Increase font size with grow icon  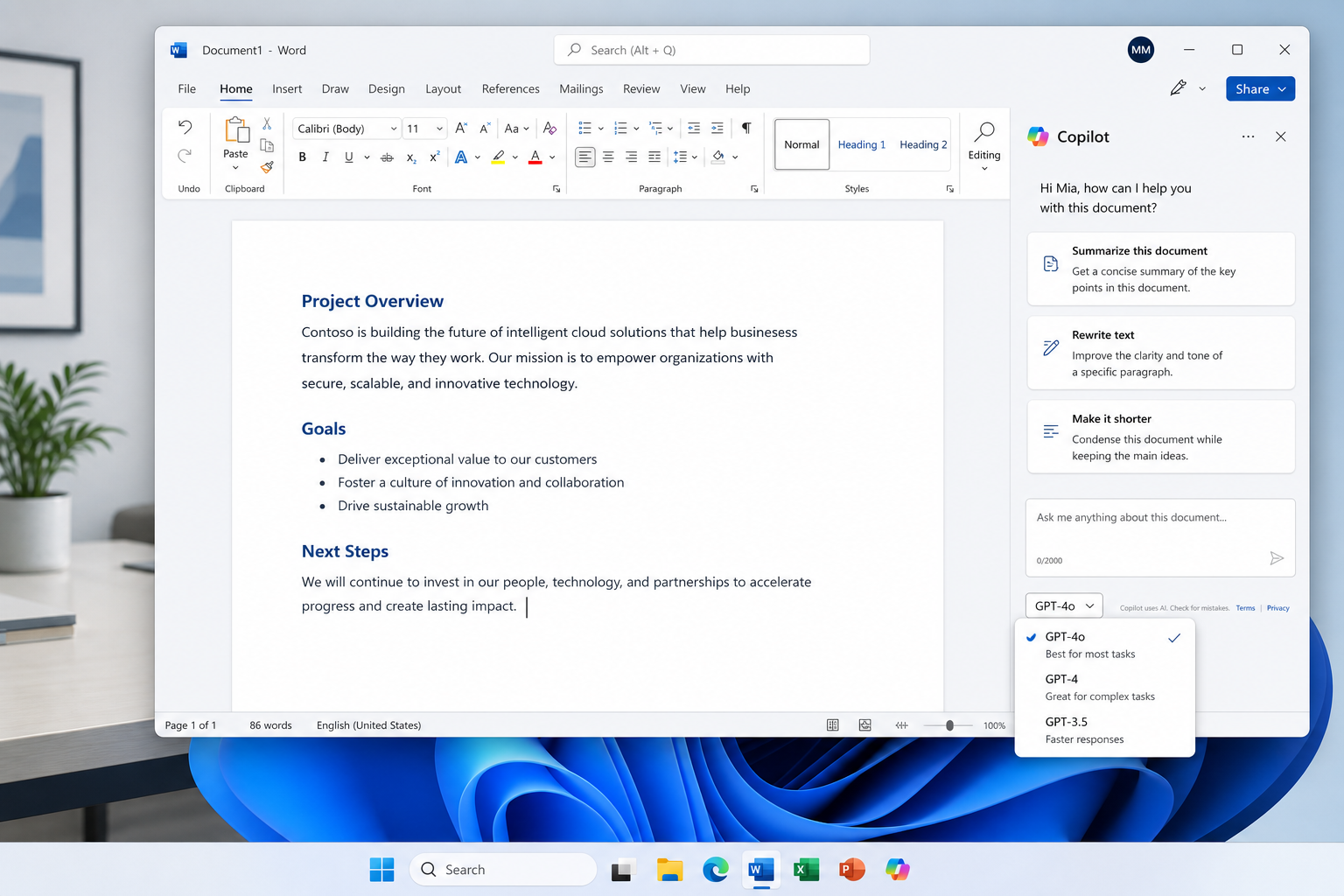pyautogui.click(x=461, y=129)
